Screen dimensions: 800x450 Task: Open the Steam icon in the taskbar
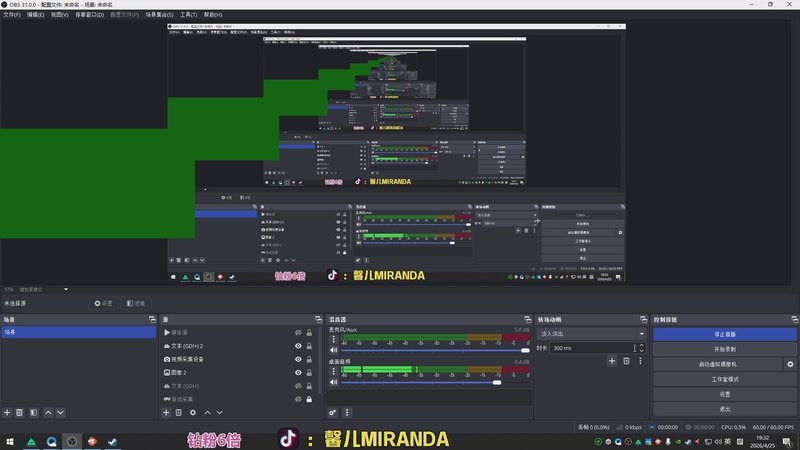click(x=113, y=442)
